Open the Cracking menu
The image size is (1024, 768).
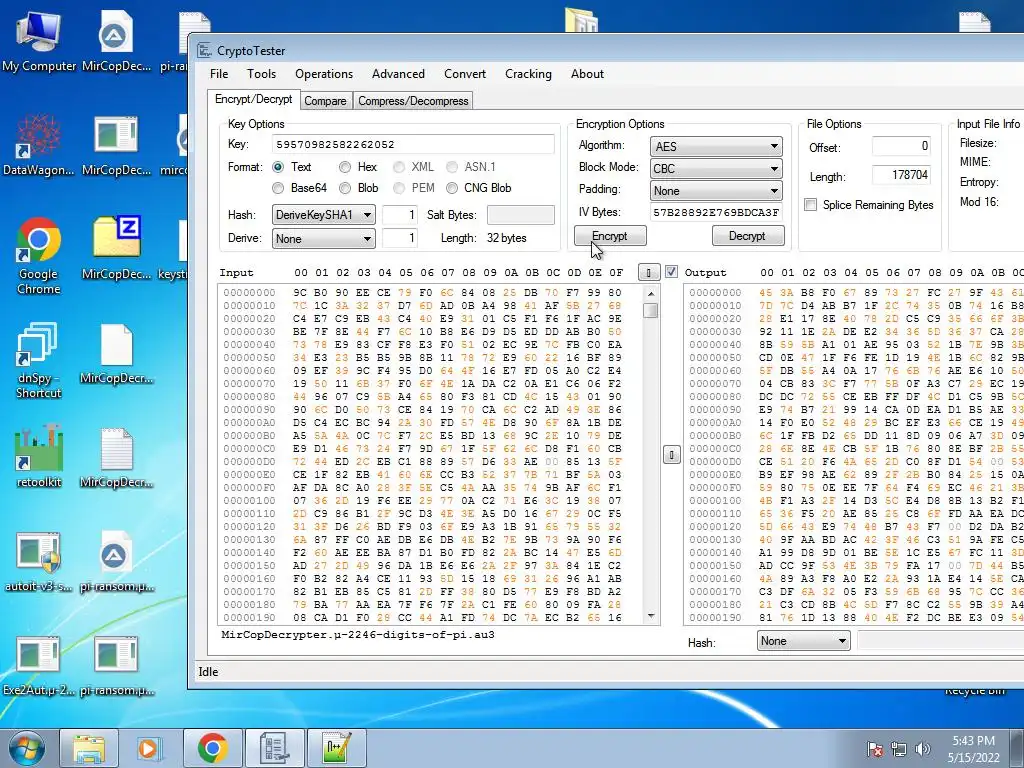pos(528,74)
